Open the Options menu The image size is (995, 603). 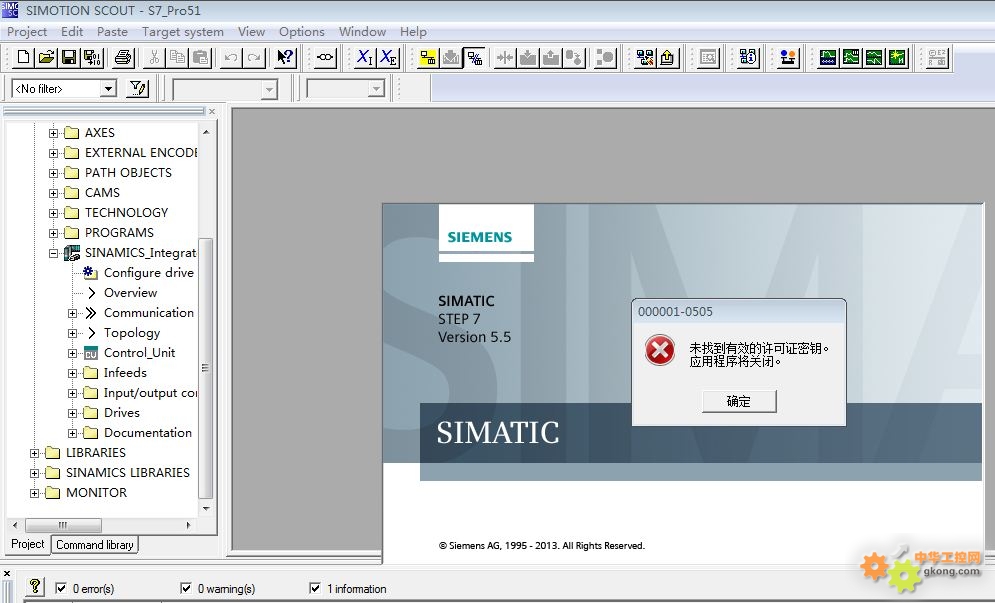[301, 32]
